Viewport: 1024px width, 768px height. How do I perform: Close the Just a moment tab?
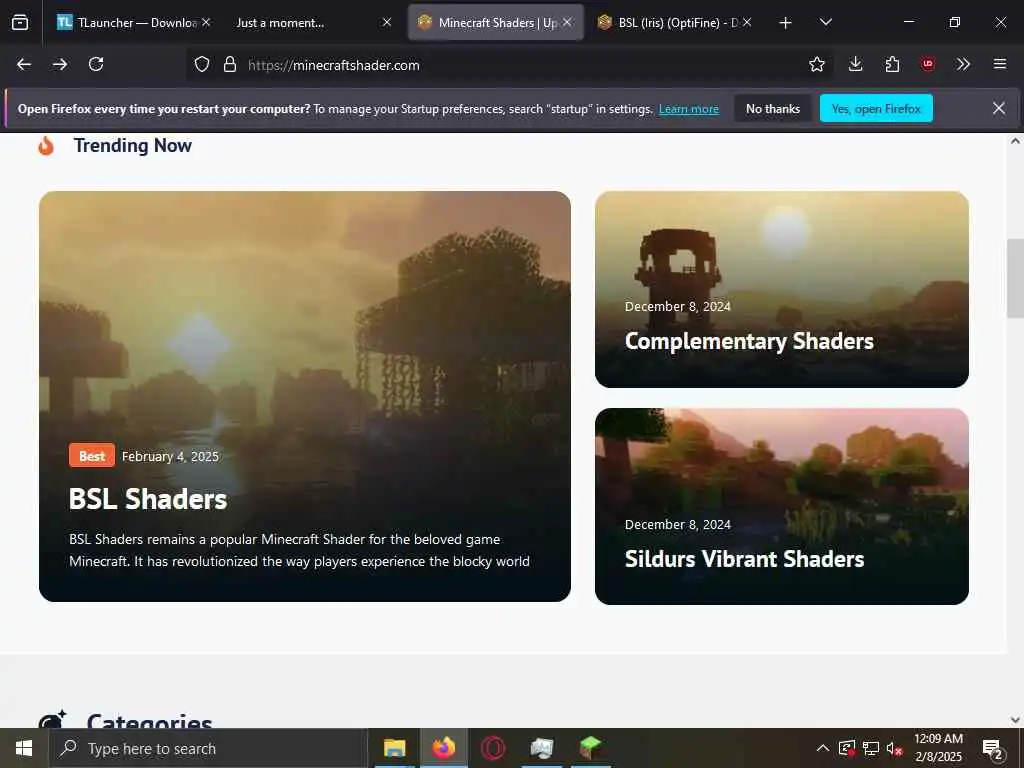click(x=387, y=22)
